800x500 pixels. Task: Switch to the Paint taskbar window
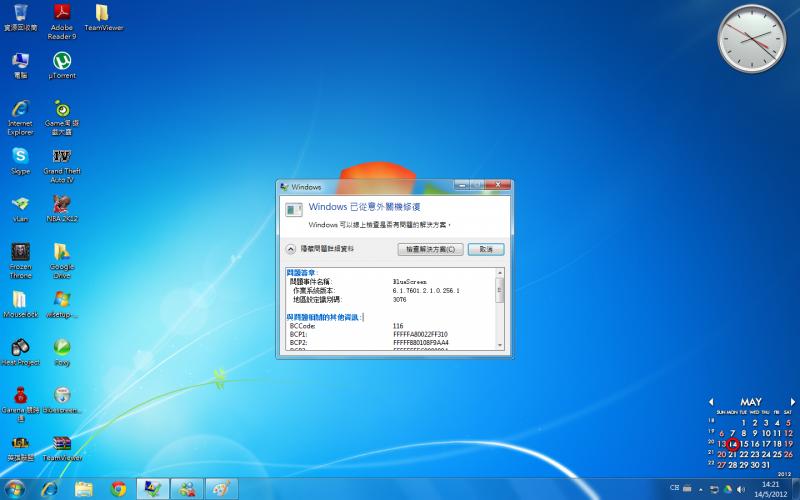[x=221, y=489]
